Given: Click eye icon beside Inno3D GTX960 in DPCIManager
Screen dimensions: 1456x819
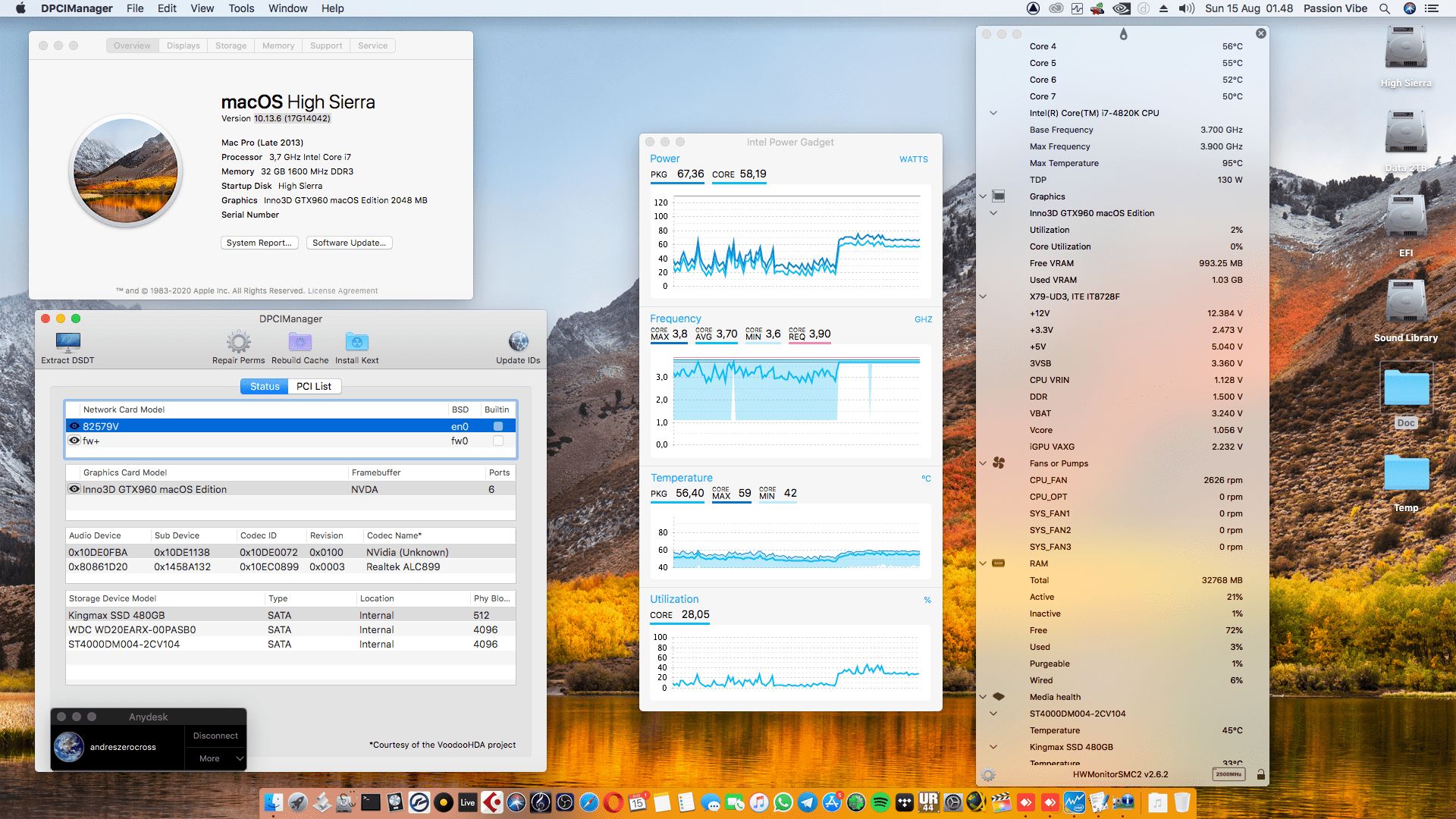Looking at the screenshot, I should tap(74, 489).
